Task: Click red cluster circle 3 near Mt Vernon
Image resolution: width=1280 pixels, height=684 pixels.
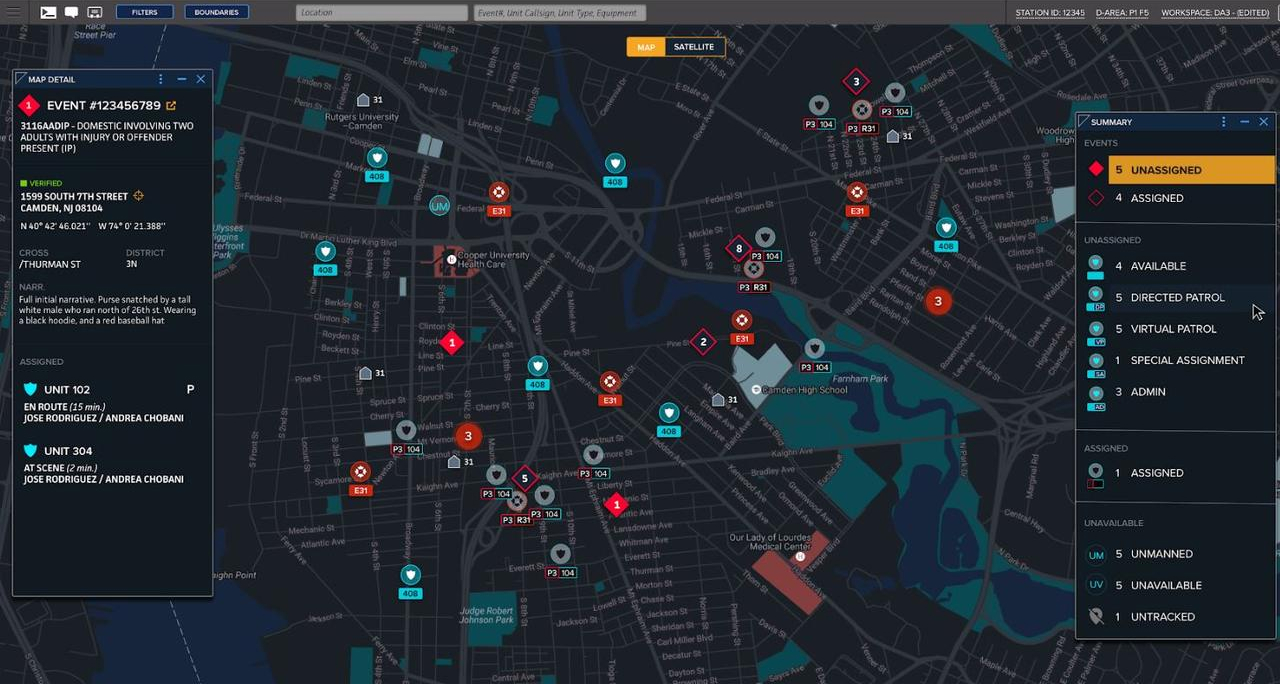Action: point(468,436)
